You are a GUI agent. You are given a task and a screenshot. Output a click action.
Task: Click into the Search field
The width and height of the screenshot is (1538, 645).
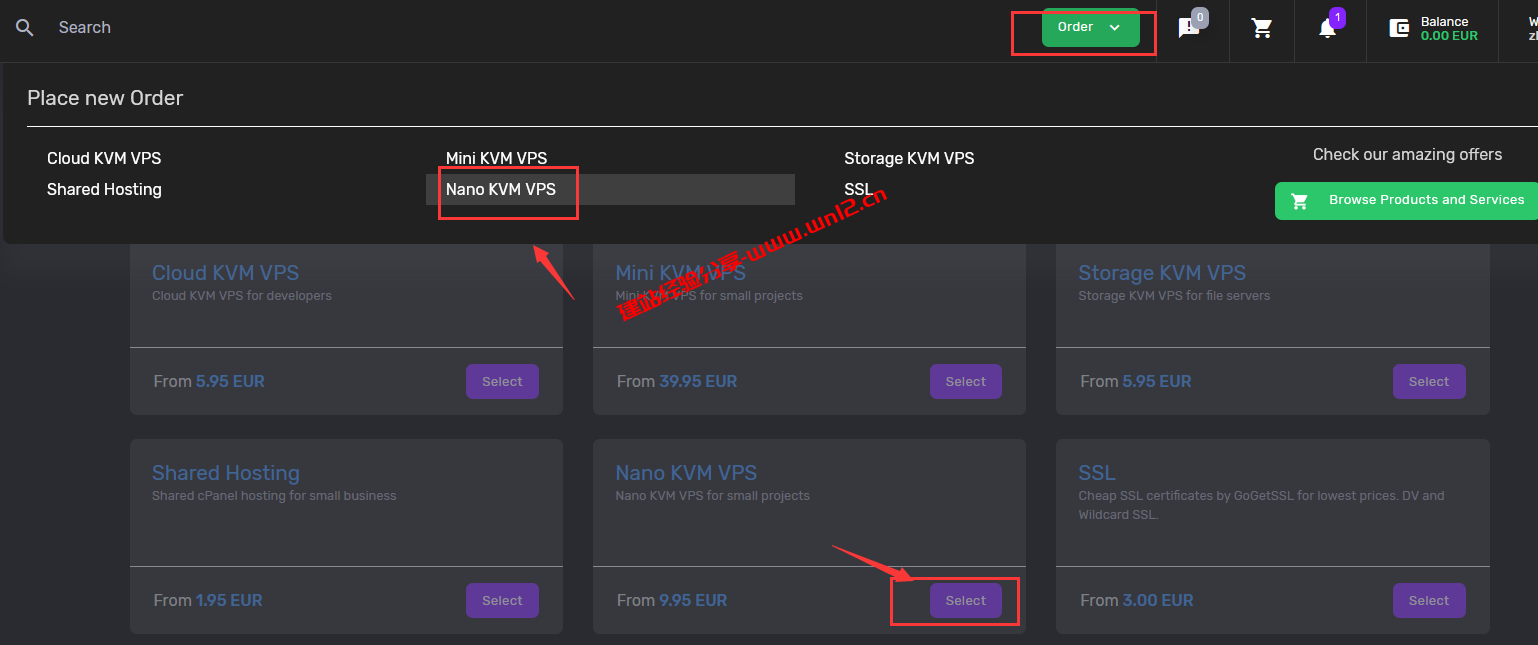point(200,28)
